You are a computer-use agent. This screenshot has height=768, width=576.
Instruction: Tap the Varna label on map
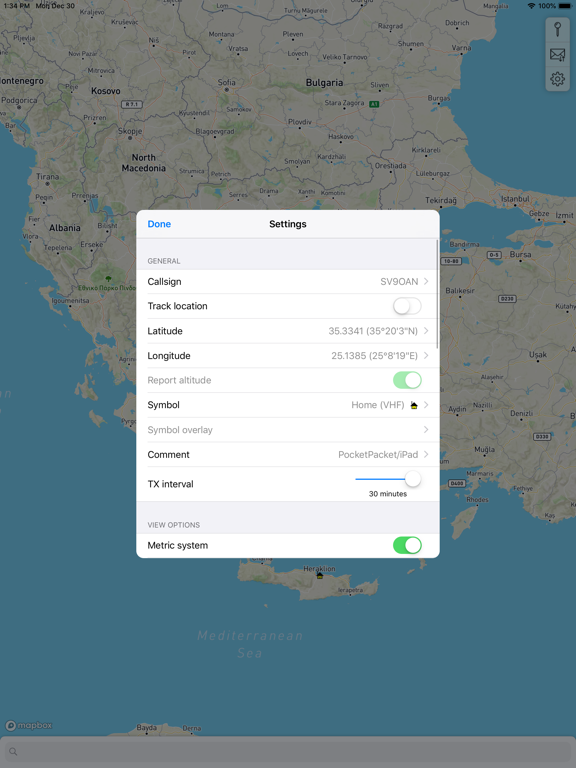(461, 48)
